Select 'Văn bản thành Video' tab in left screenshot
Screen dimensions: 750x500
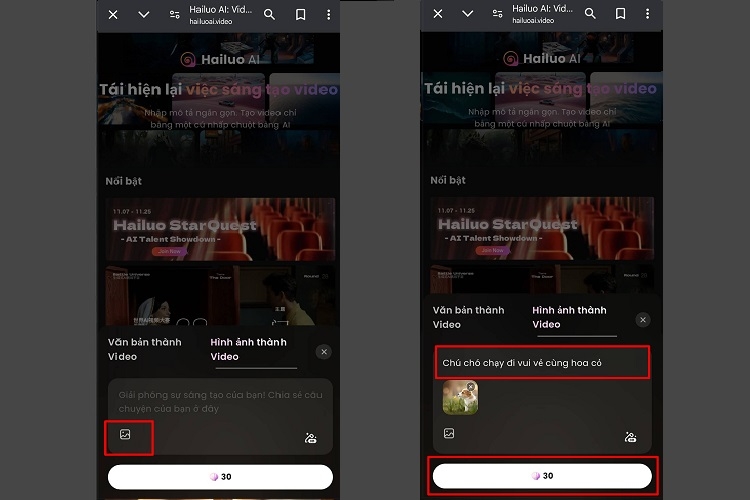tap(144, 349)
